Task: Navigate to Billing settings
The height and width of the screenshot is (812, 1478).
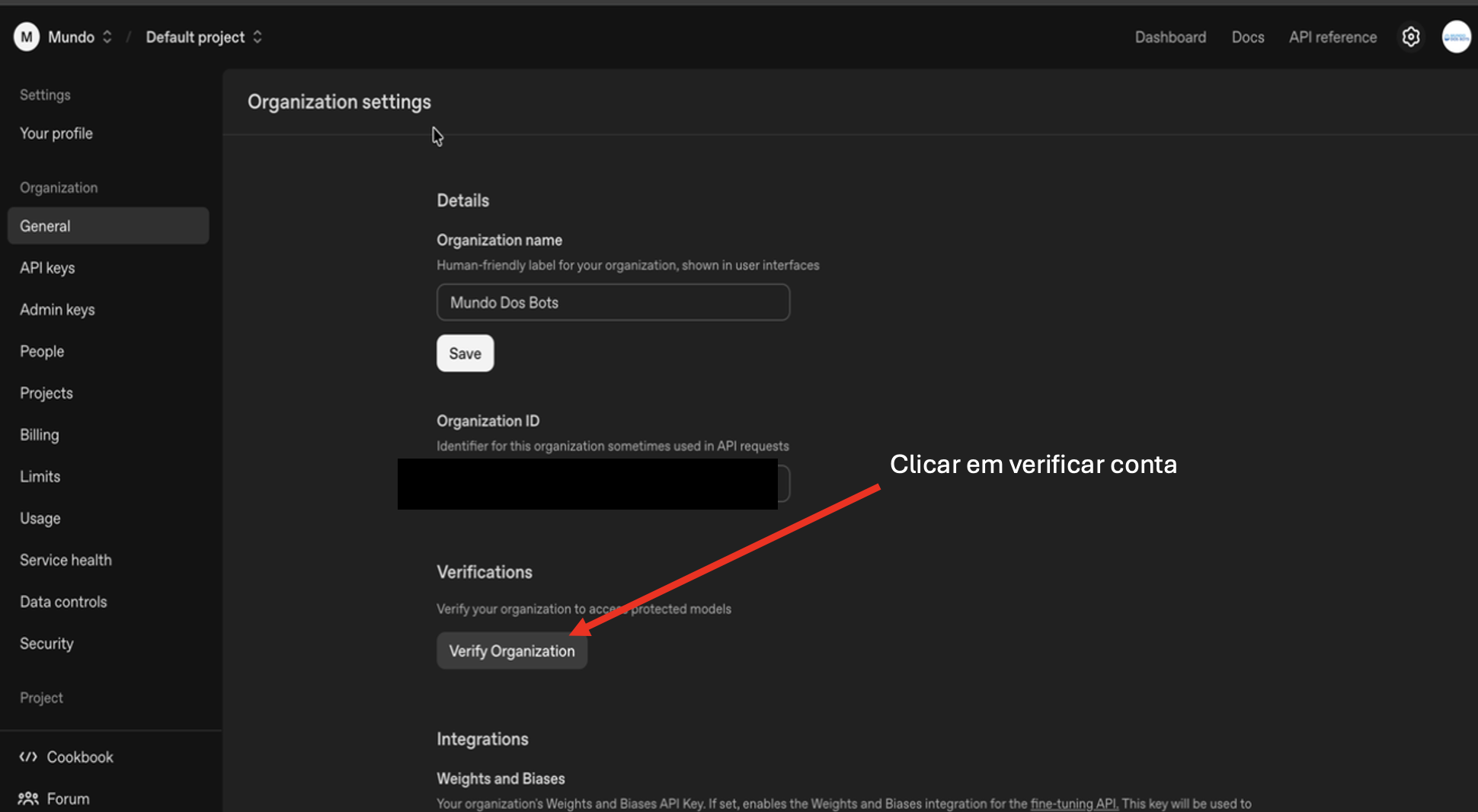Action: click(40, 435)
